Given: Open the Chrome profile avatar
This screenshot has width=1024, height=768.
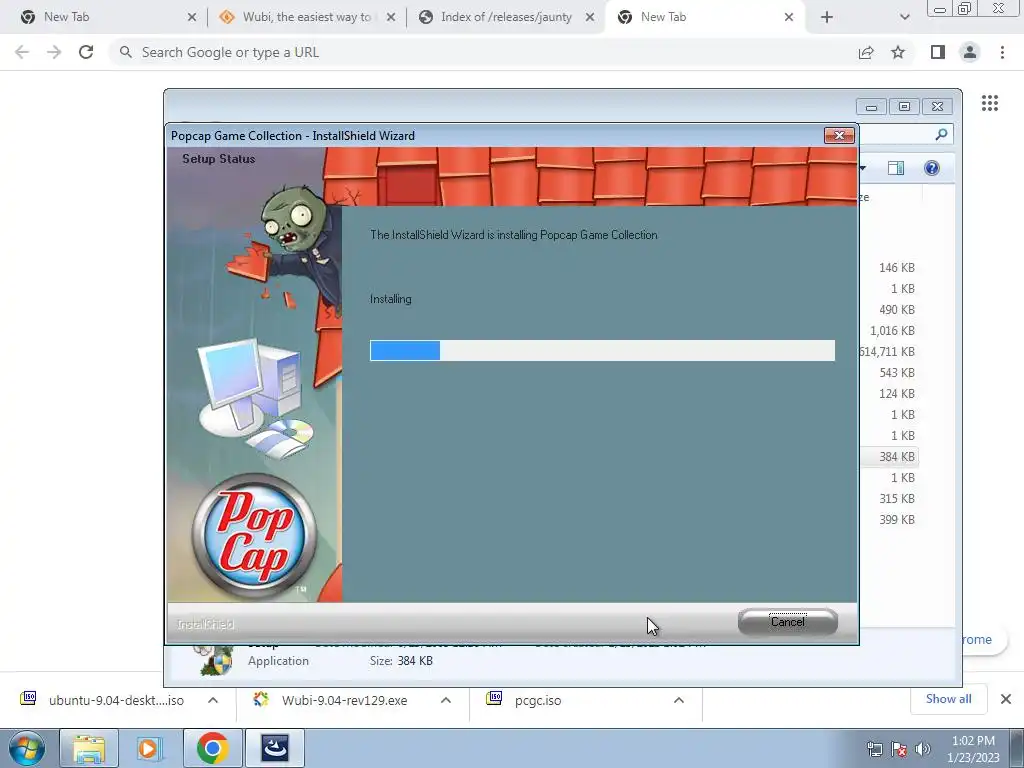Looking at the screenshot, I should [x=970, y=52].
